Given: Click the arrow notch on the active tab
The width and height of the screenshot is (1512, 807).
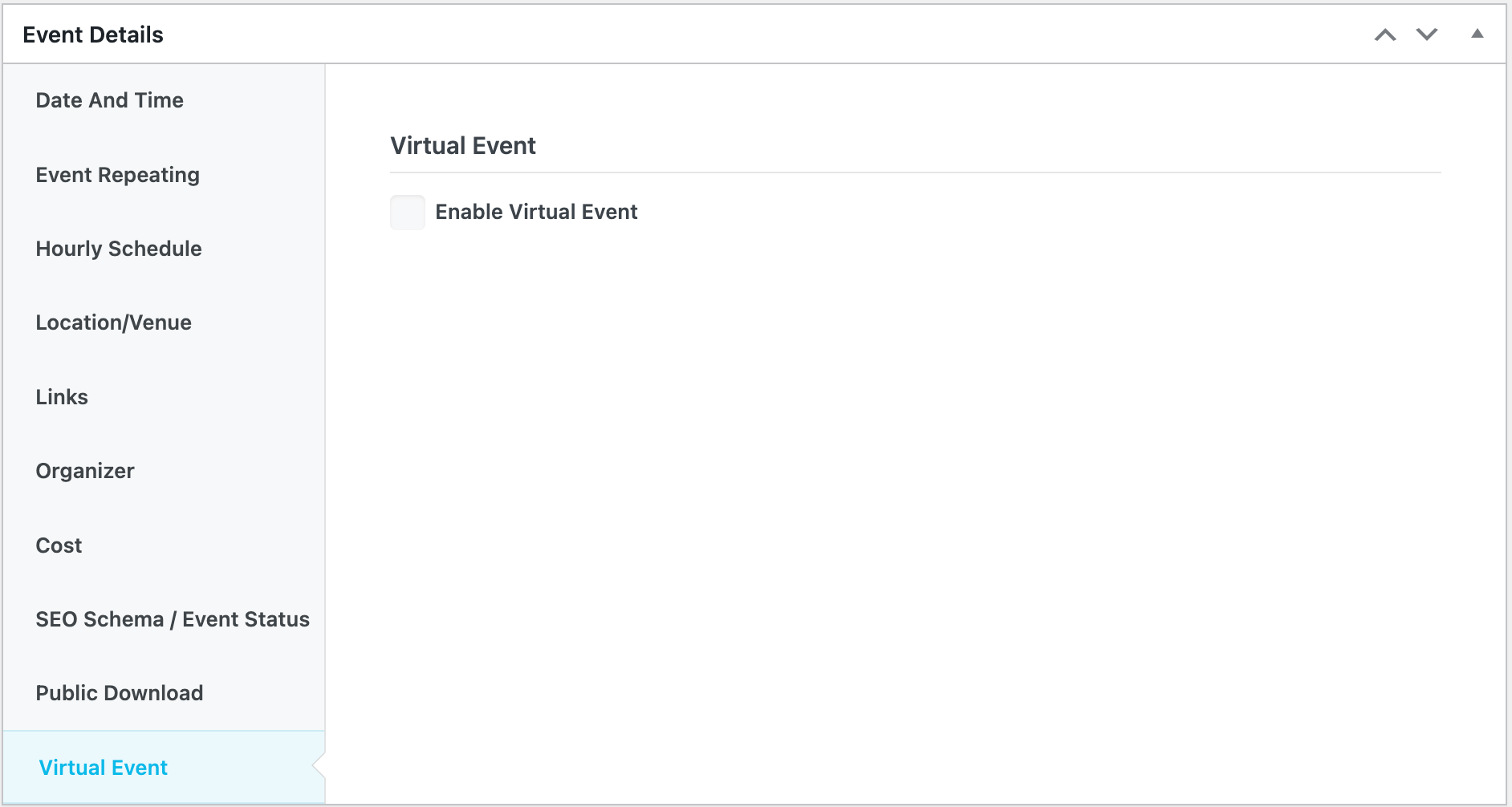Looking at the screenshot, I should tap(319, 766).
